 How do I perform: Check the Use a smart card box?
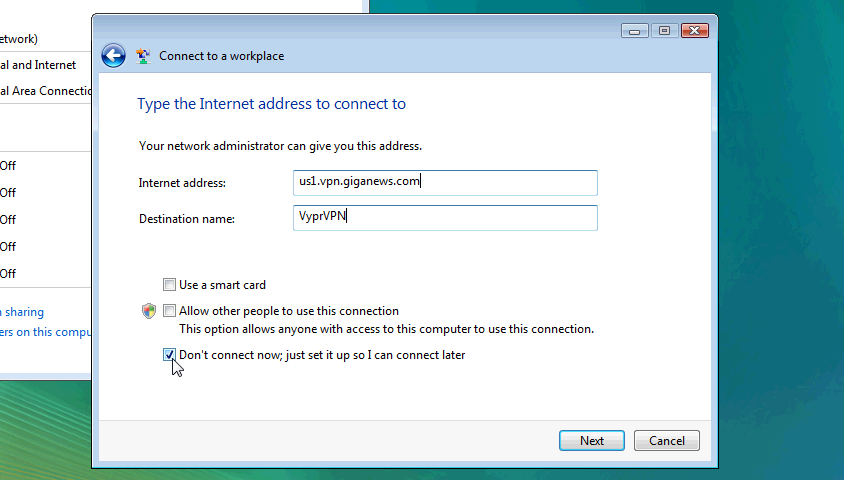[x=170, y=285]
